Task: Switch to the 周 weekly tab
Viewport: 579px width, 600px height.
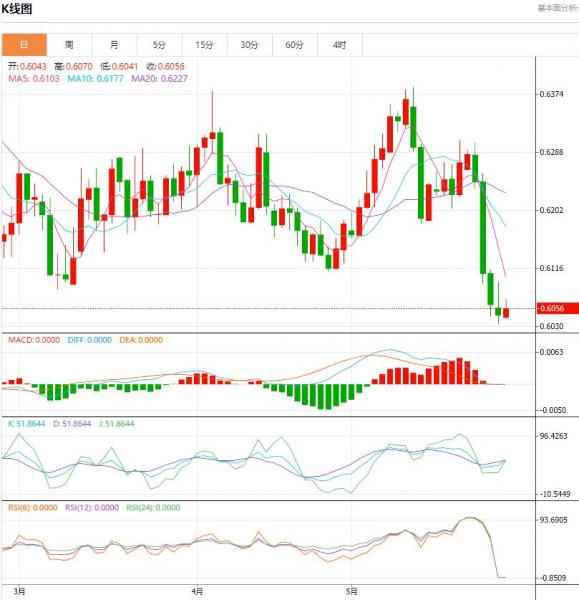Action: [69, 45]
